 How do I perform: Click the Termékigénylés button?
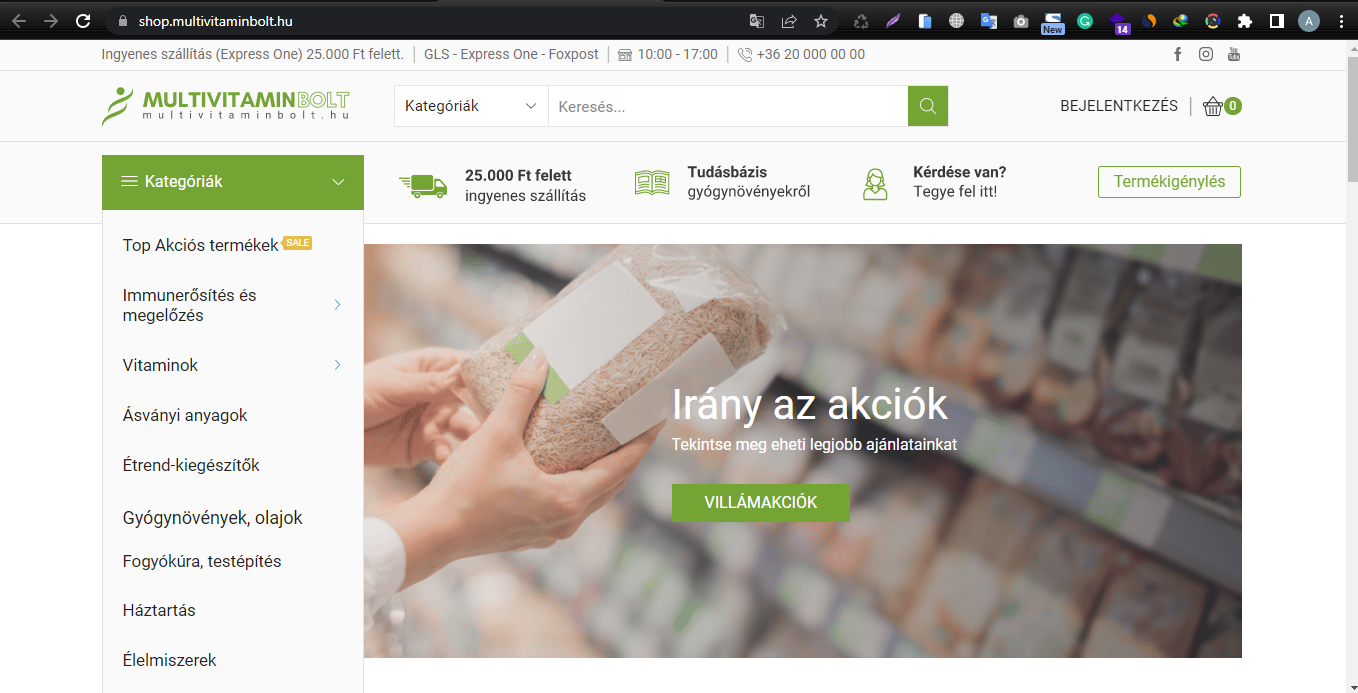(1169, 182)
